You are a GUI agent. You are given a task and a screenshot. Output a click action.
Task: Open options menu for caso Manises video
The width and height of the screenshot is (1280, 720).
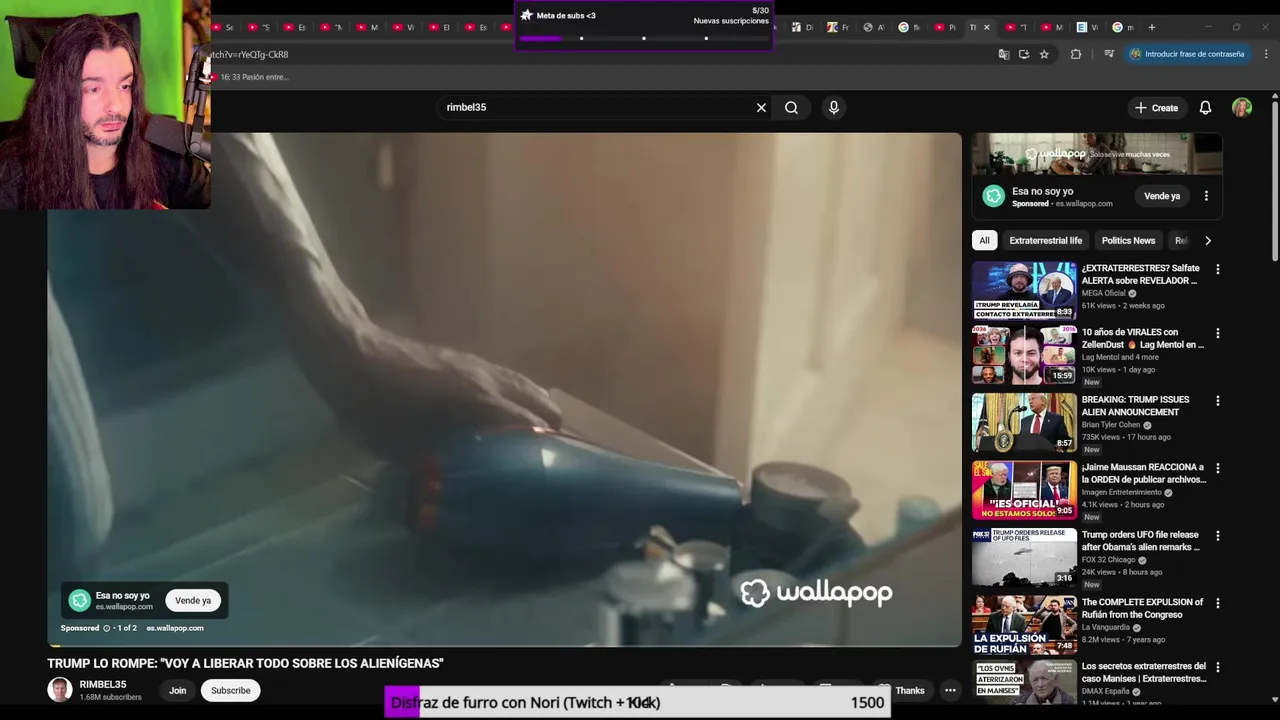coord(1217,667)
